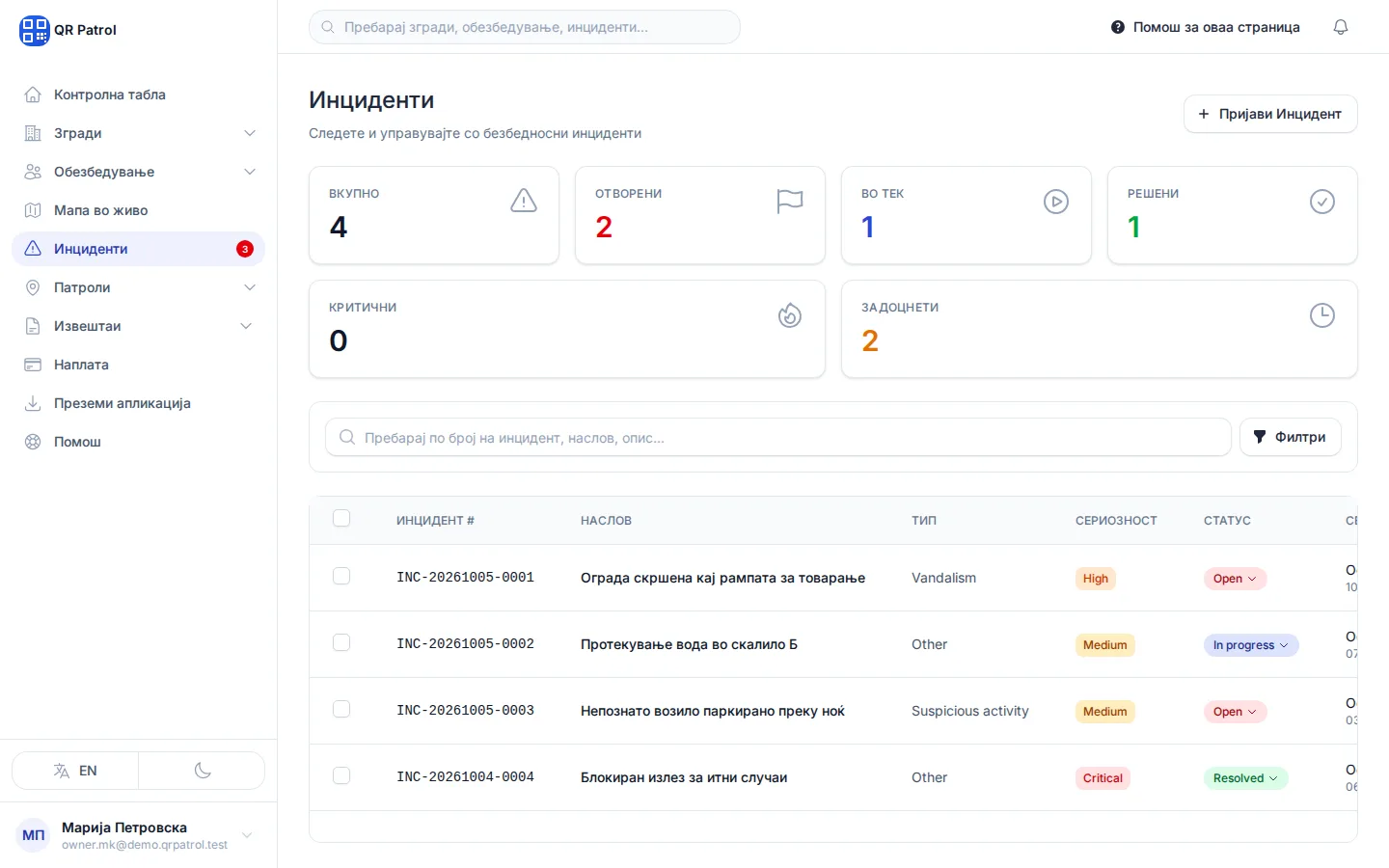Screen dimensions: 1389x868
Task: Click the Пријави Инцидент button
Action: [x=1270, y=114]
